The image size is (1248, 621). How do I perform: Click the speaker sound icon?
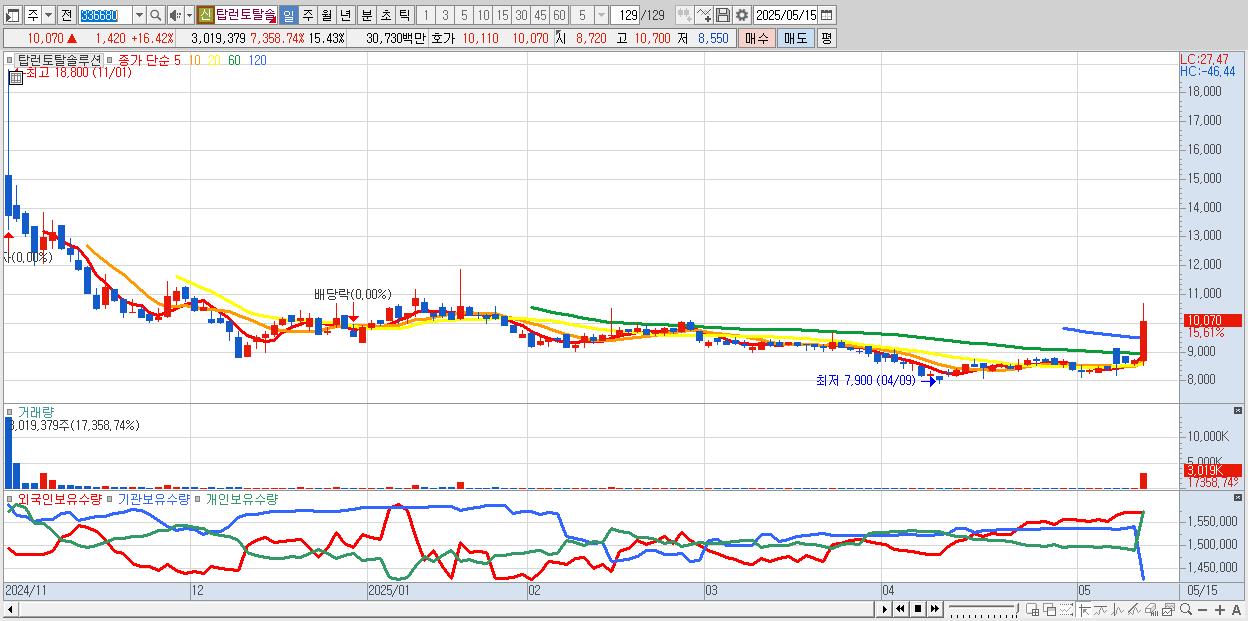pos(175,15)
